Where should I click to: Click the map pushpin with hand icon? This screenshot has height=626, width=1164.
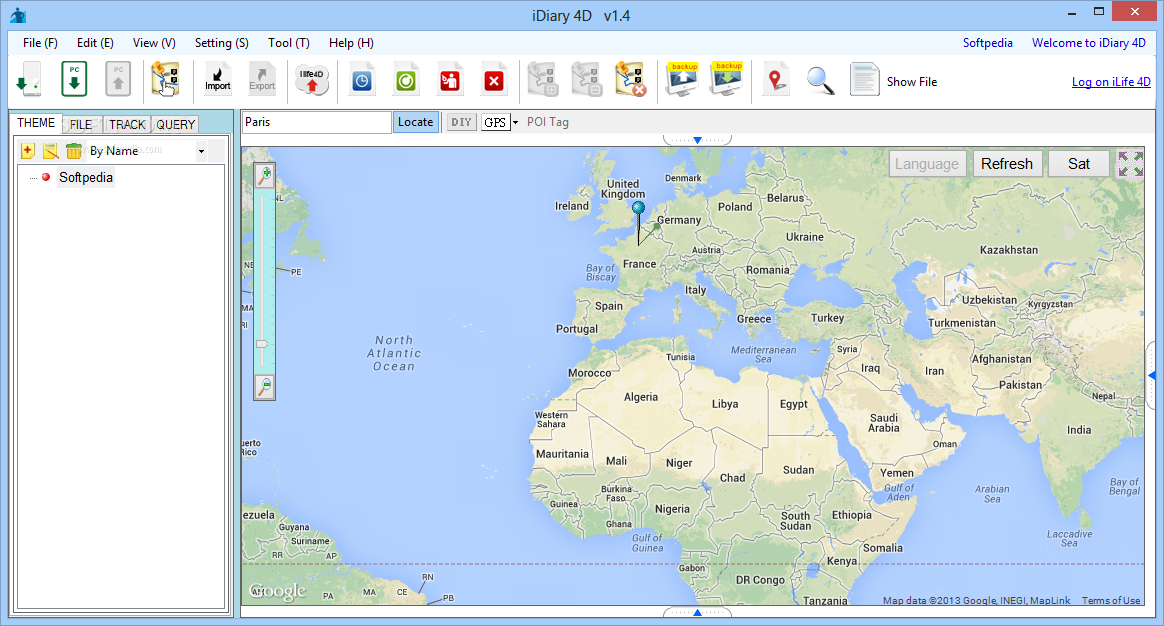click(x=166, y=79)
